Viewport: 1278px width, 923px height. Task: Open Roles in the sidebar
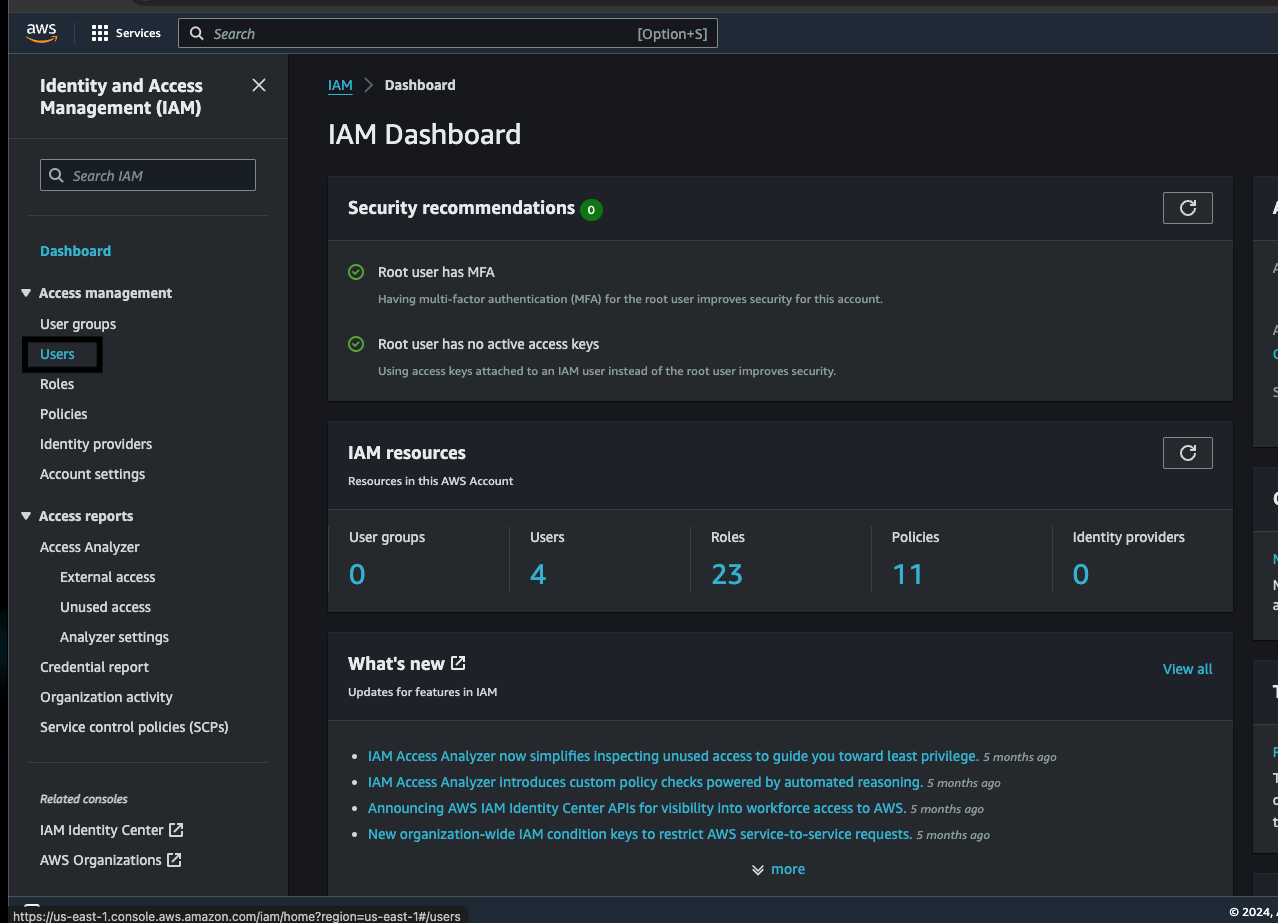click(x=57, y=384)
